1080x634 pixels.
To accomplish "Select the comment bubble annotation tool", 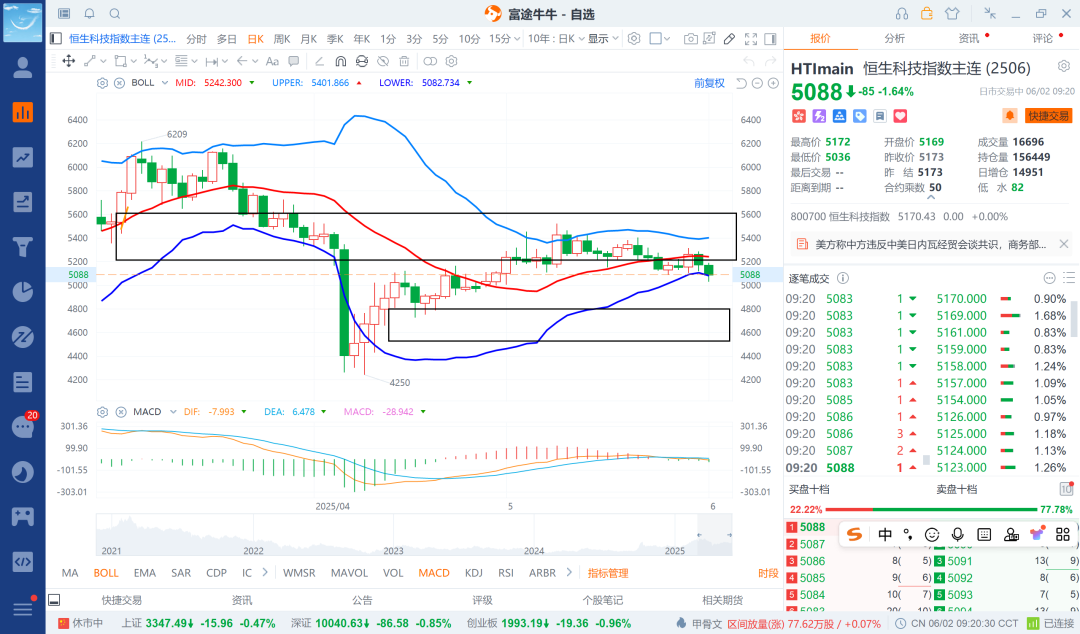I will point(293,61).
